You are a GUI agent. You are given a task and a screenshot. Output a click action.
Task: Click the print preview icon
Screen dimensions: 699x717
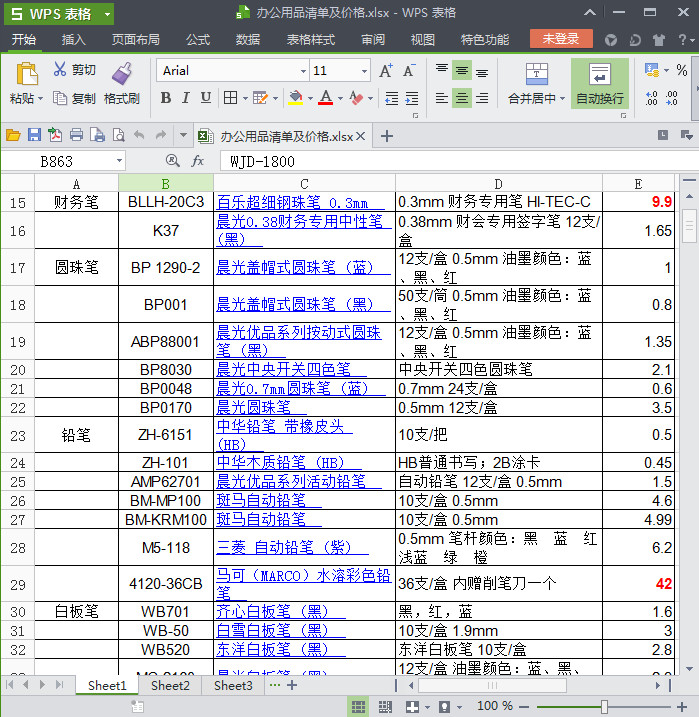pyautogui.click(x=118, y=135)
